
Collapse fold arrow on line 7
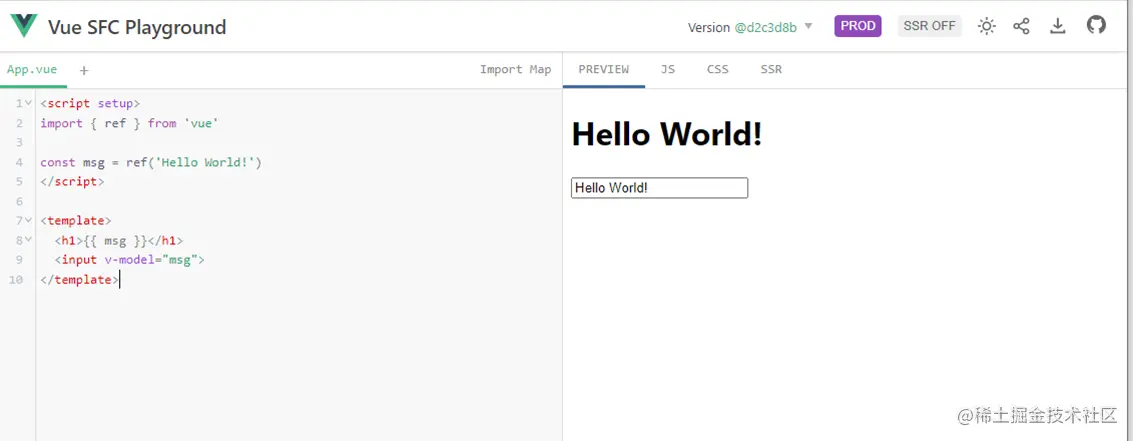(28, 220)
